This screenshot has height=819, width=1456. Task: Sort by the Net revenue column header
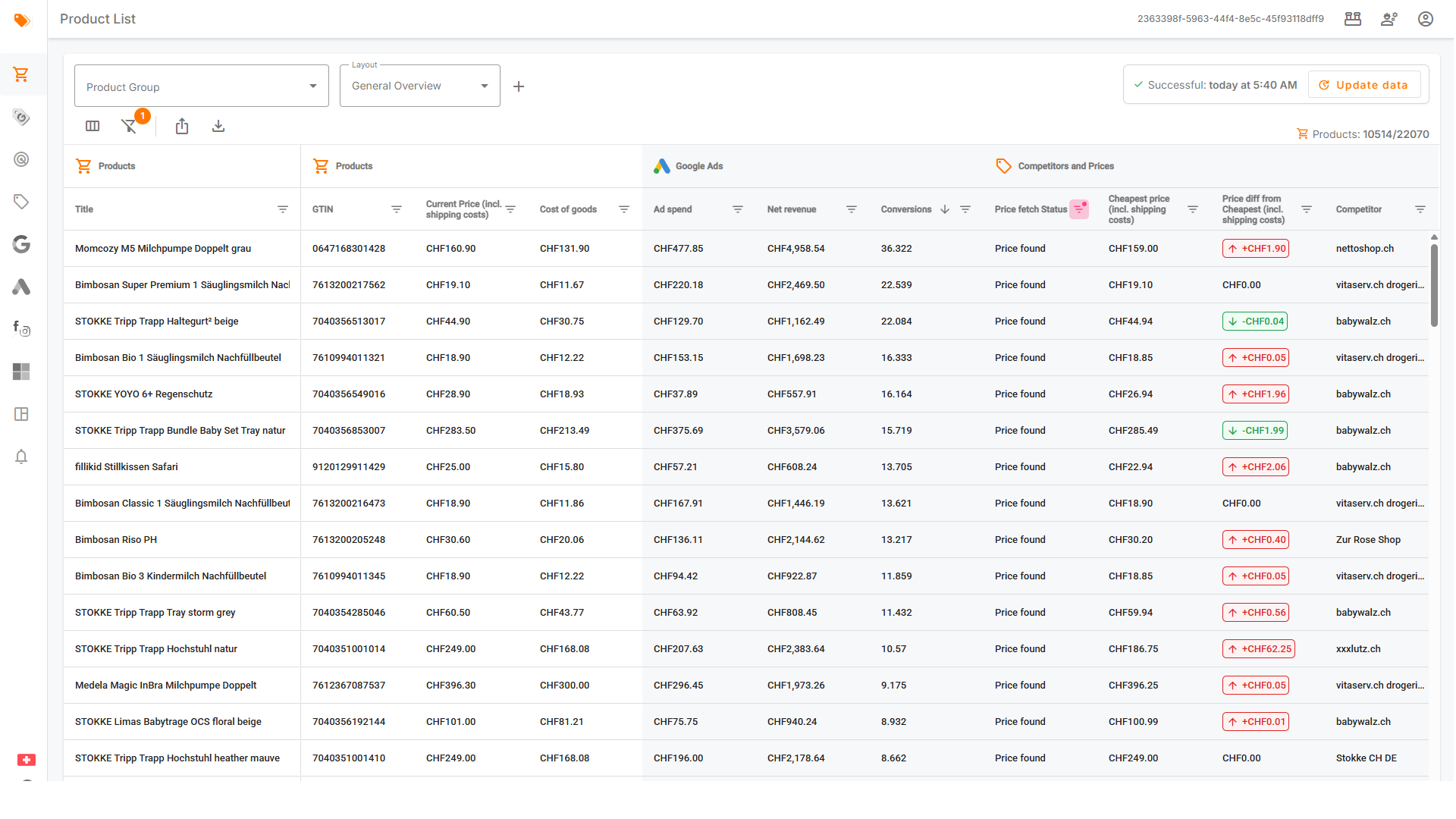tap(792, 209)
